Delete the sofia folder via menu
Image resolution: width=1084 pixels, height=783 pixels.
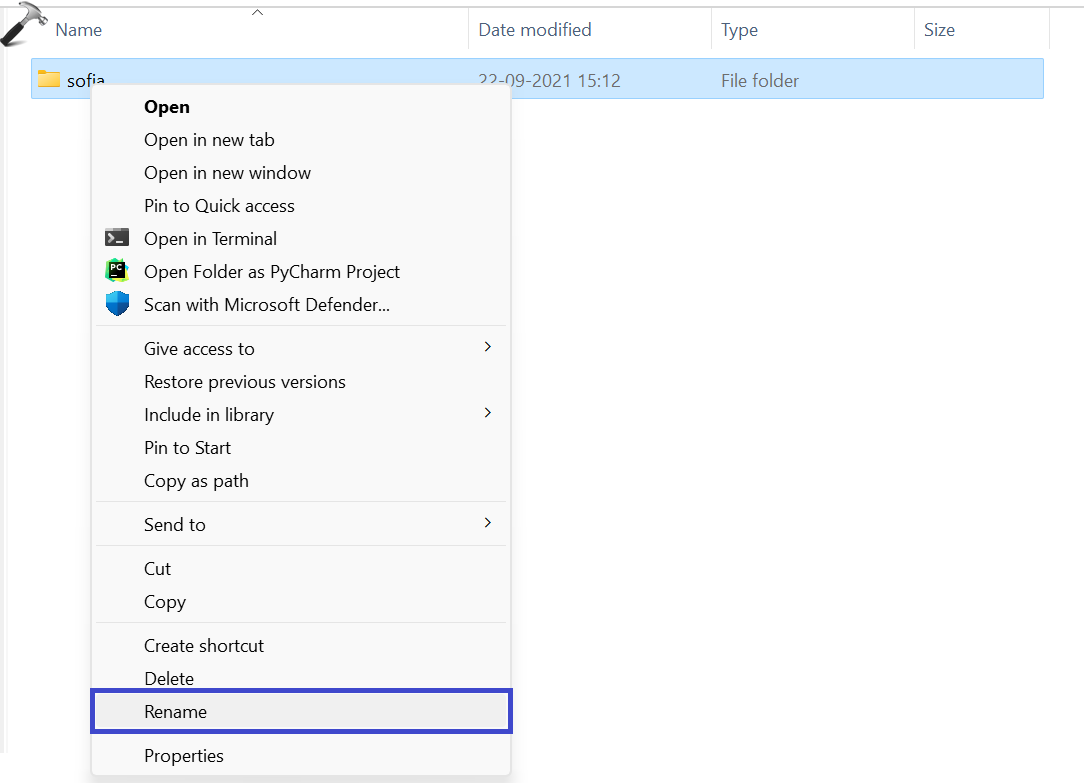coord(169,679)
